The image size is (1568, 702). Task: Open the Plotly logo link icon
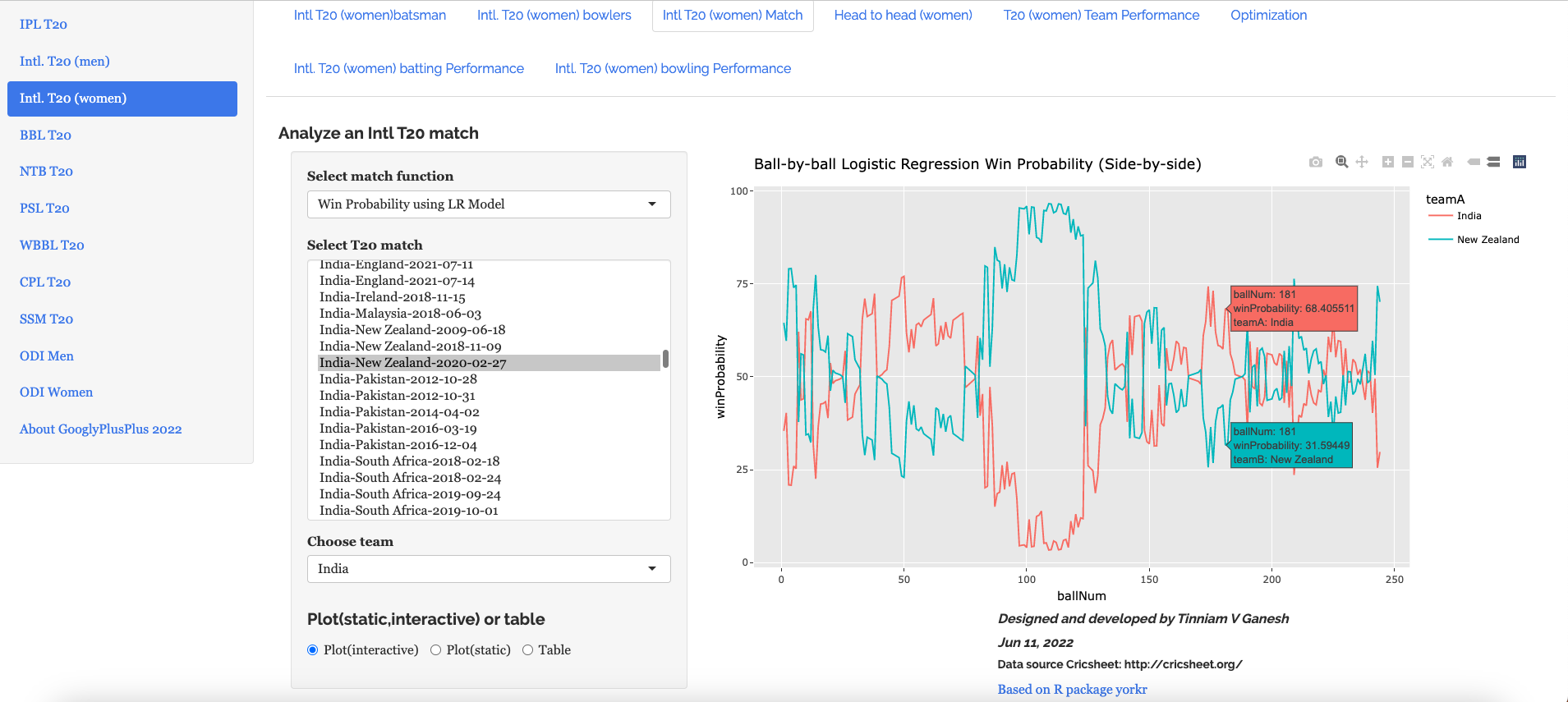pyautogui.click(x=1520, y=163)
